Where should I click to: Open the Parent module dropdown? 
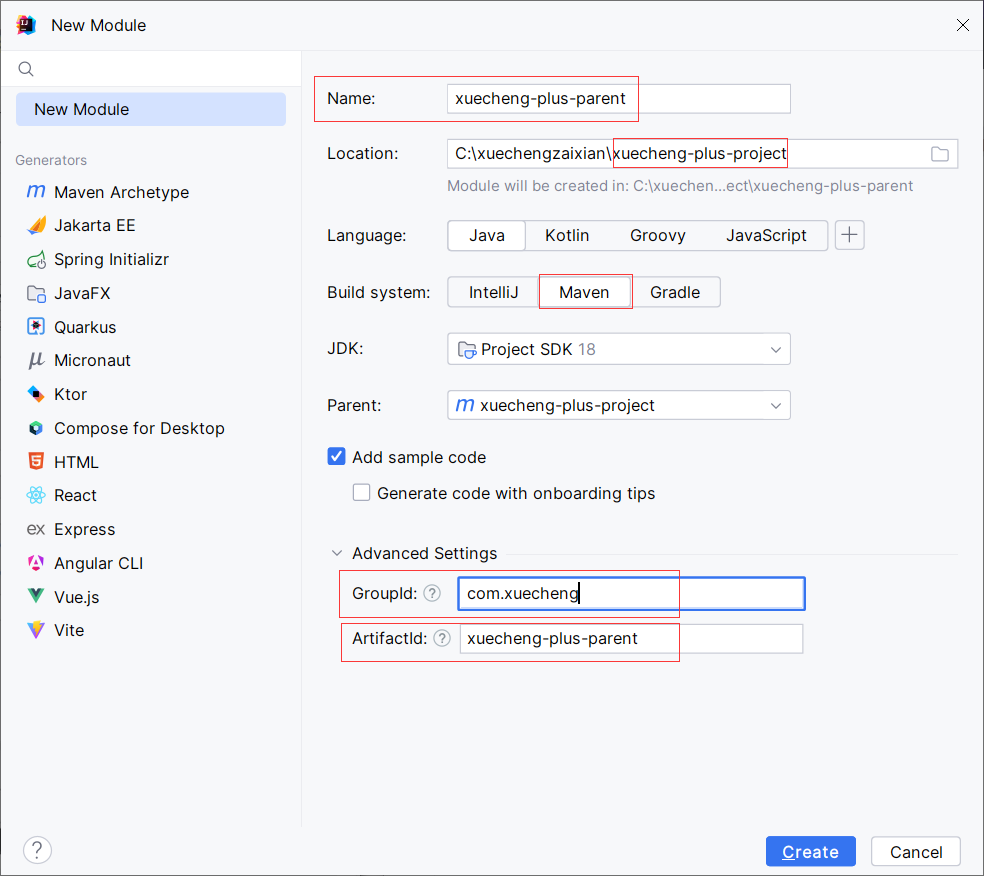tap(619, 405)
